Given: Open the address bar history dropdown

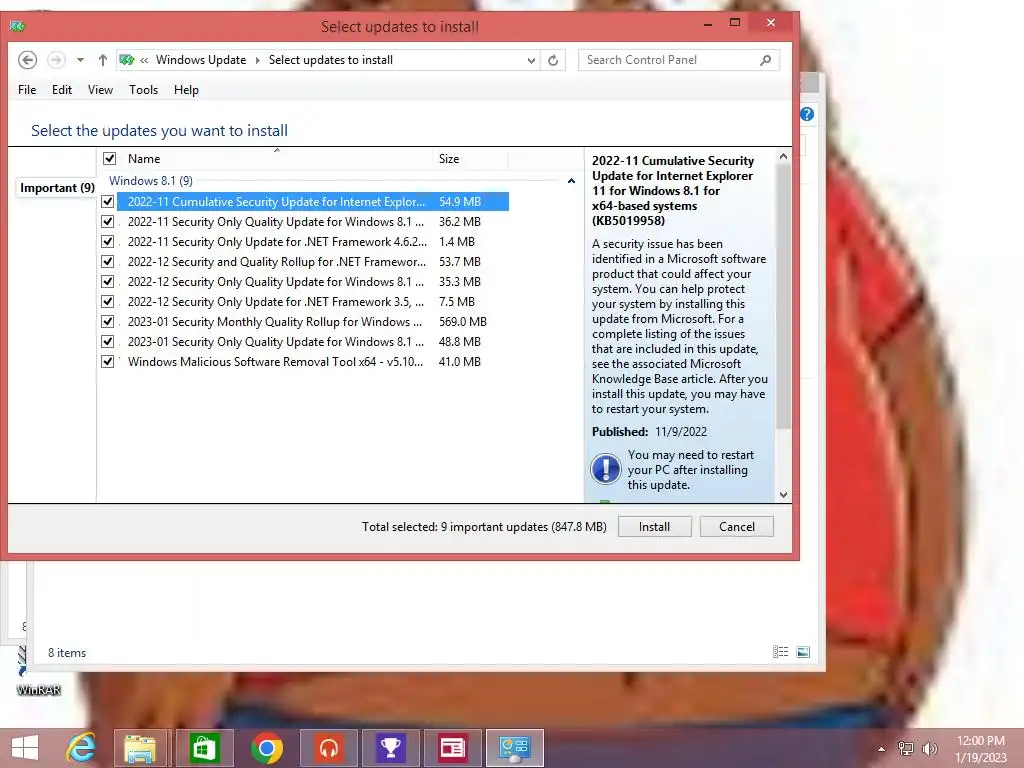Looking at the screenshot, I should click(x=531, y=60).
